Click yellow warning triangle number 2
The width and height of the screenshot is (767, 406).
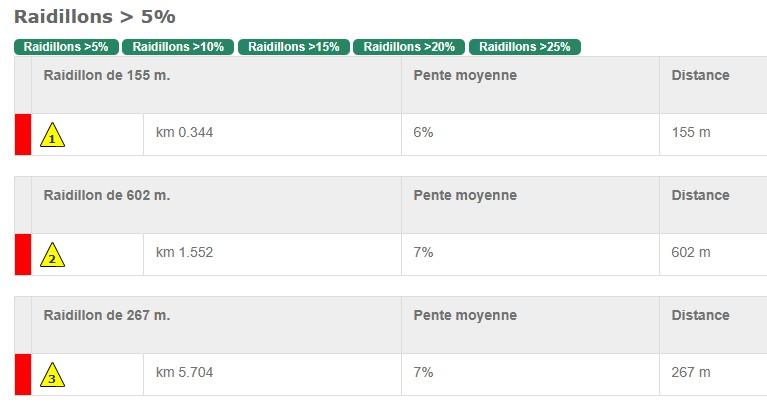(53, 255)
